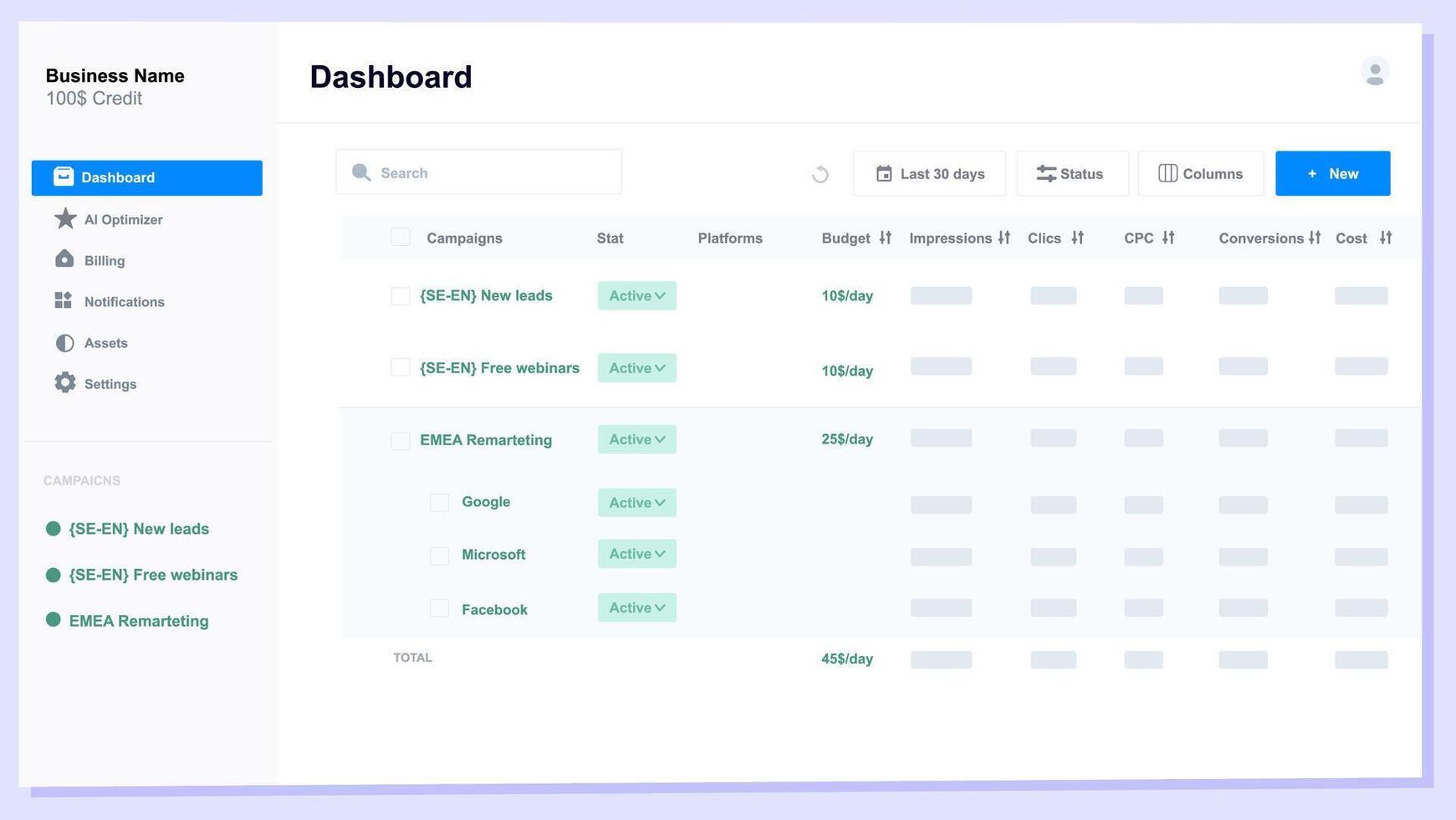Click inside the Search input field
Image resolution: width=1456 pixels, height=820 pixels.
pyautogui.click(x=478, y=172)
